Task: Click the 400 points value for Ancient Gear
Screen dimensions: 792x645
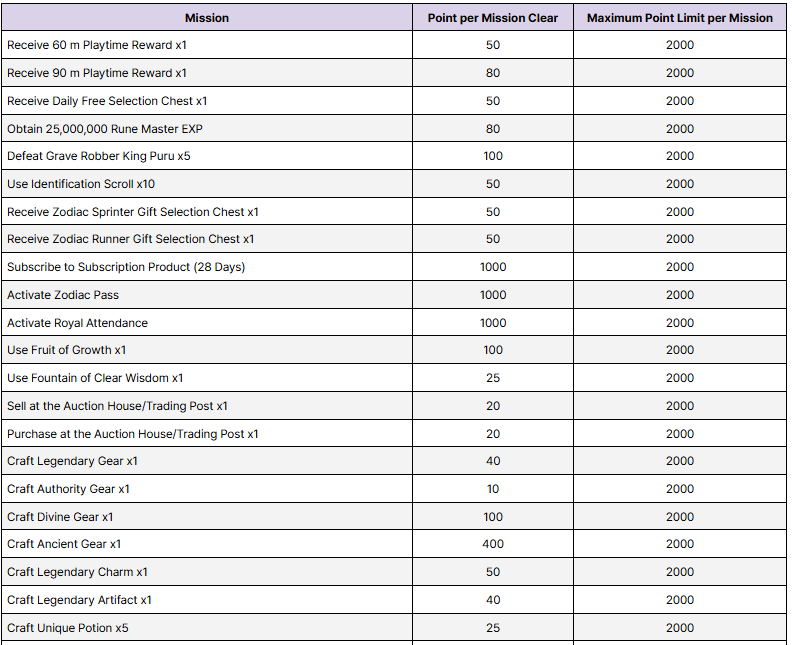Action: coord(492,544)
